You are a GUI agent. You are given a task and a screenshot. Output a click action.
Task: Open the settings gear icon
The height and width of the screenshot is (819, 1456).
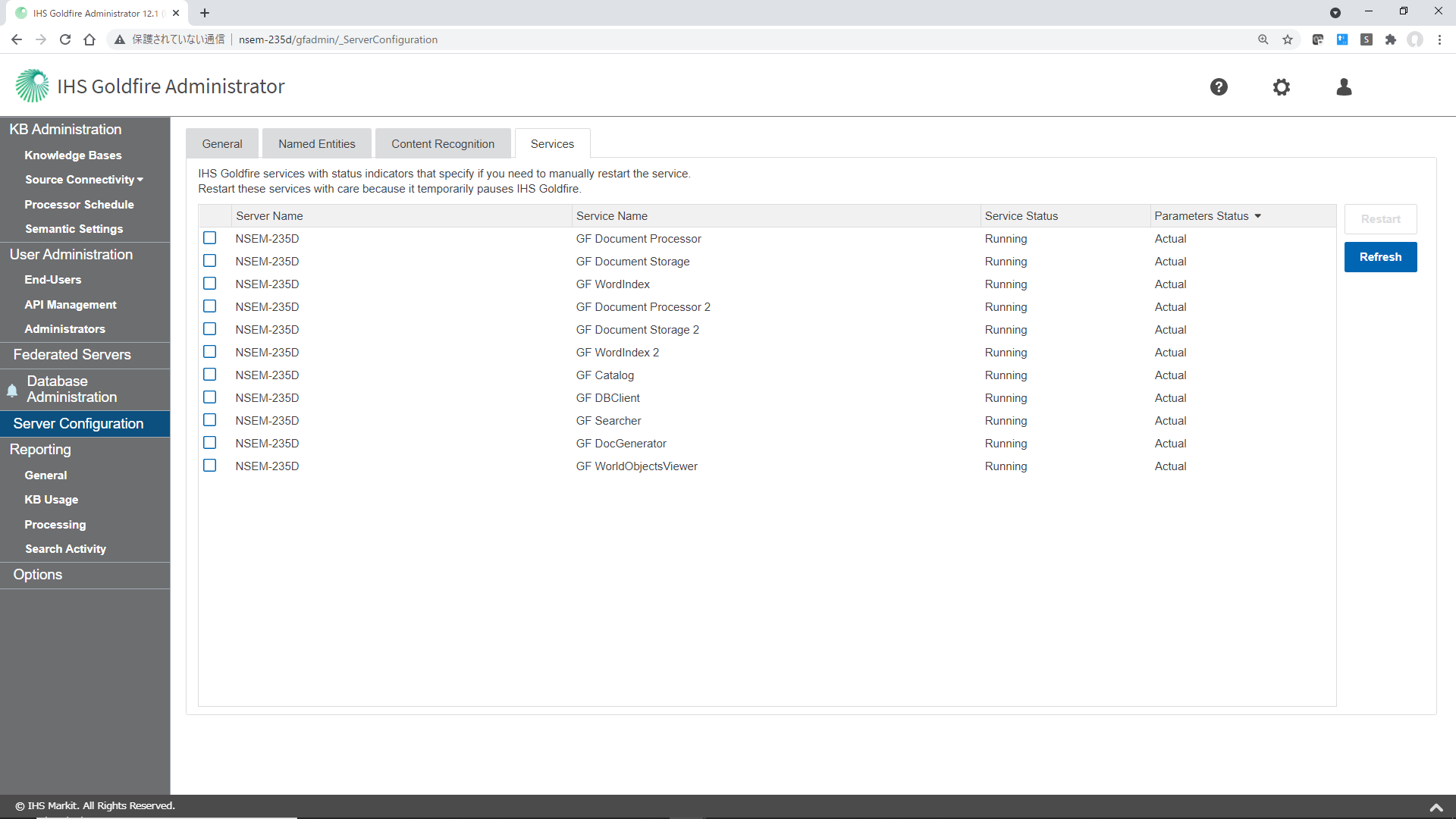[x=1282, y=87]
